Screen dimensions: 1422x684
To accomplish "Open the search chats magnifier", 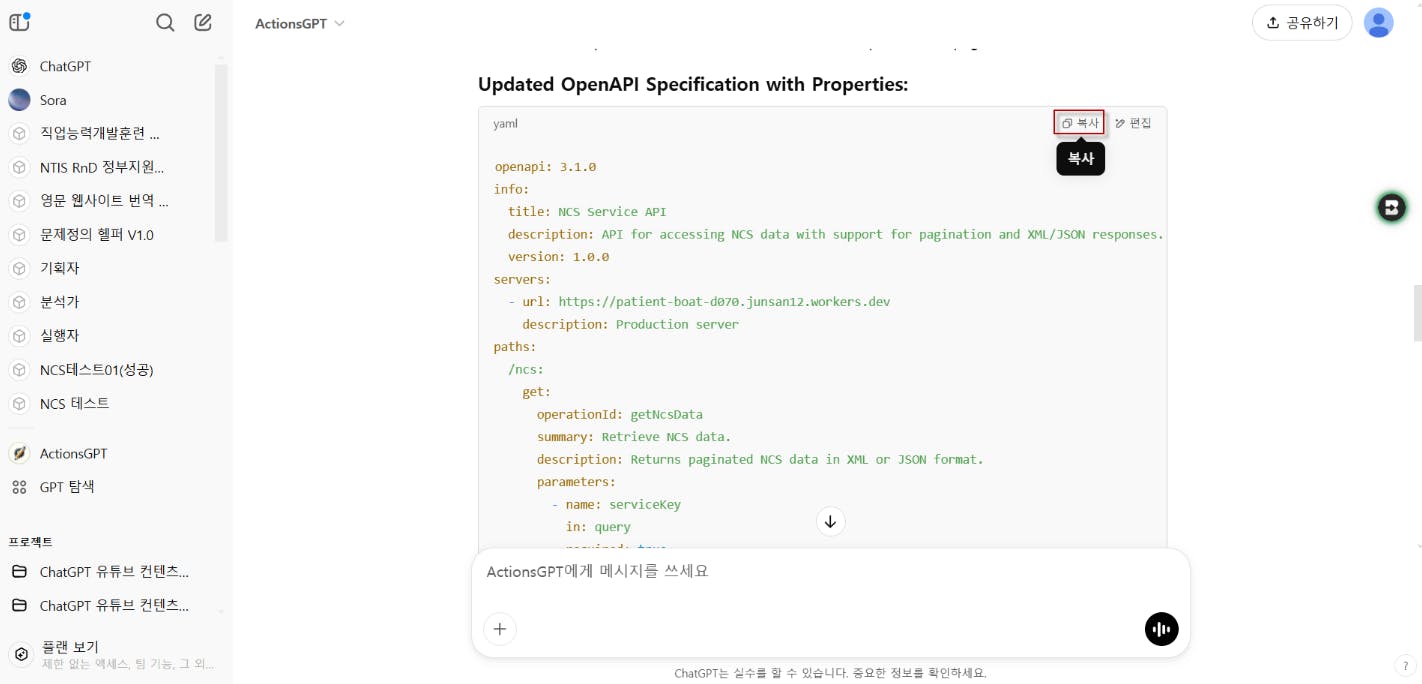I will [166, 23].
